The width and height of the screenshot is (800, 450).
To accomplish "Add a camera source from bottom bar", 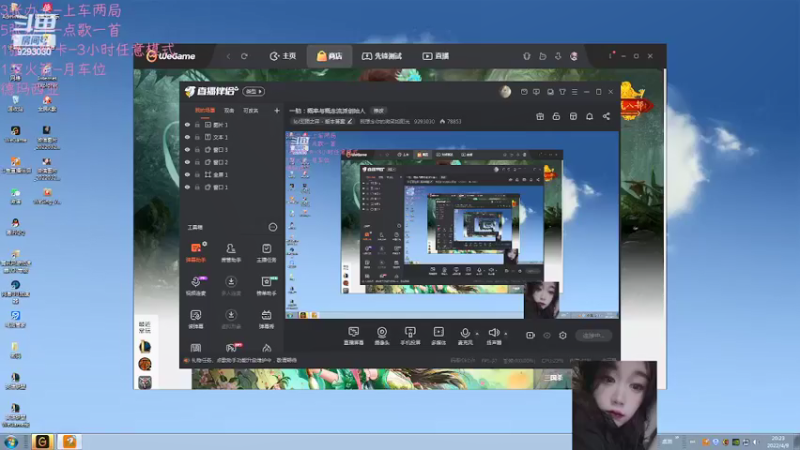I will coord(382,336).
